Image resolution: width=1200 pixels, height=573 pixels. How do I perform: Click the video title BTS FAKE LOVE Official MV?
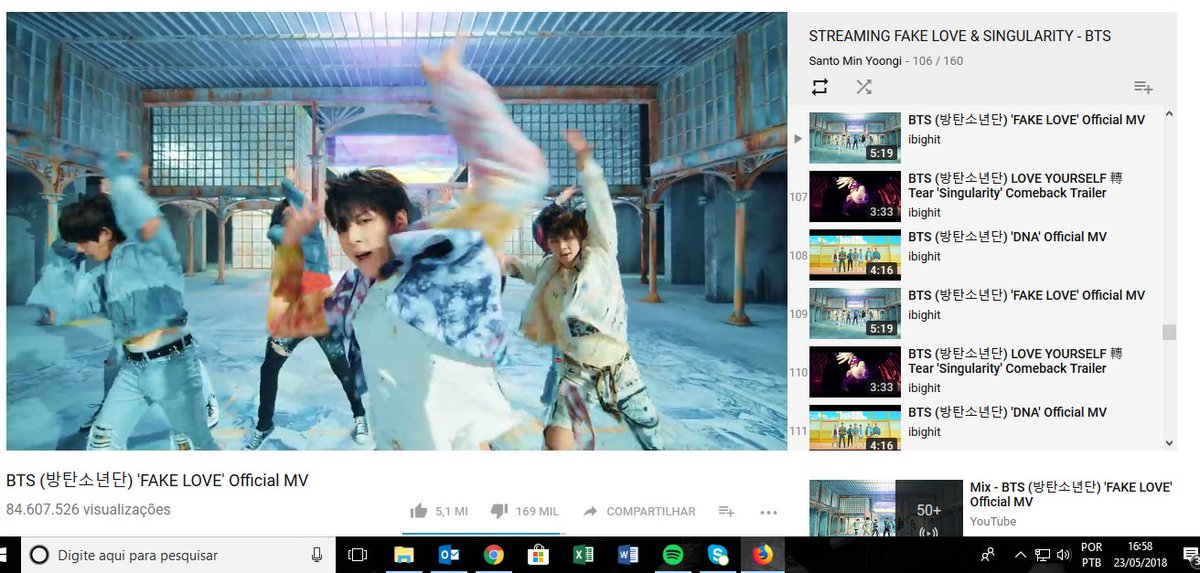(157, 481)
